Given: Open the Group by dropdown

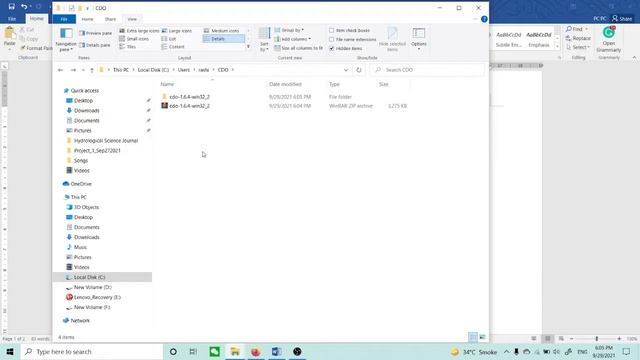Looking at the screenshot, I should coord(289,30).
